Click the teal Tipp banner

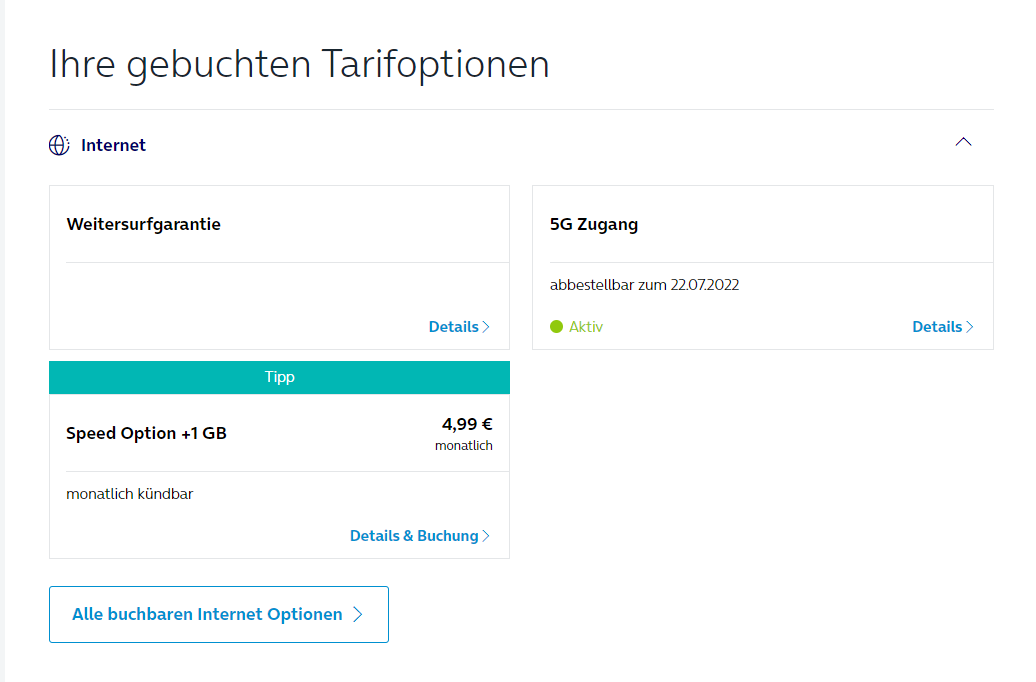tap(279, 377)
